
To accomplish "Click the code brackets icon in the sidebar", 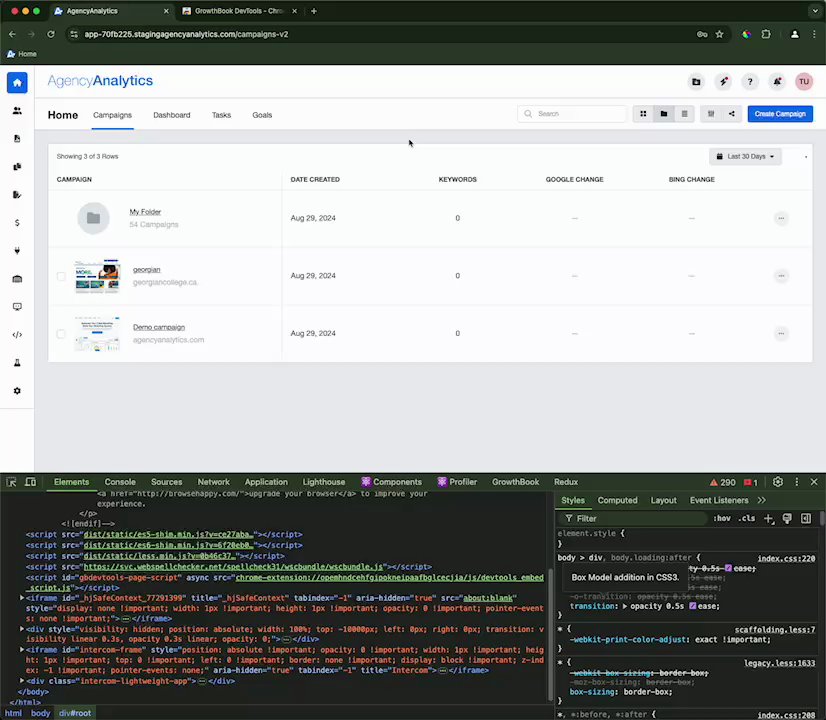I will coord(17,335).
